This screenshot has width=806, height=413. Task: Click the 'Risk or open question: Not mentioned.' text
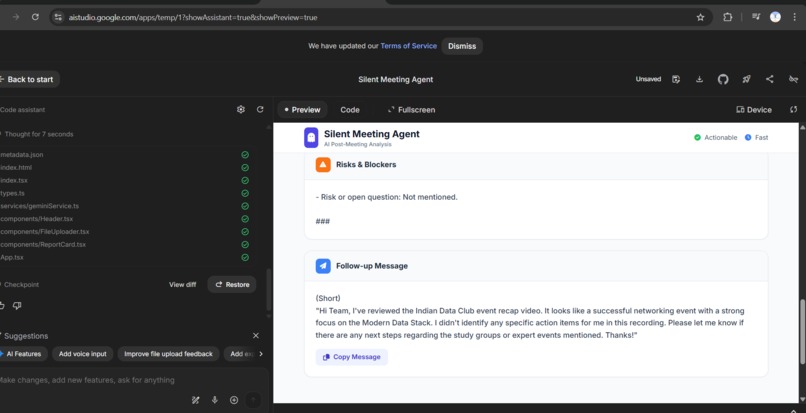click(x=387, y=197)
